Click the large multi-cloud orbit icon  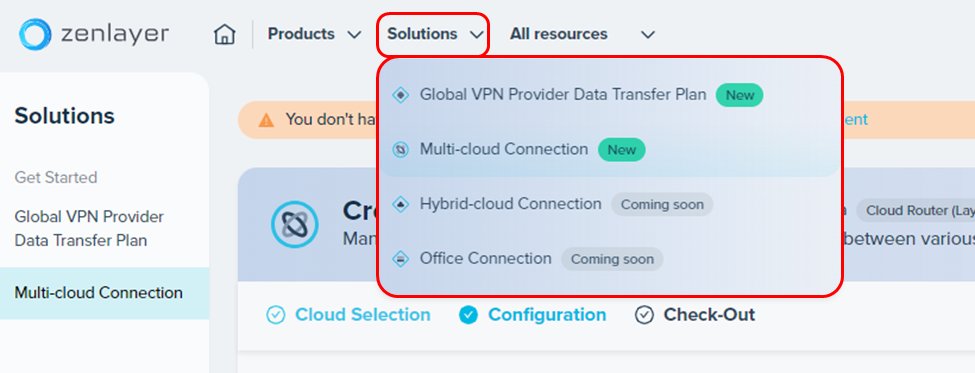[x=295, y=224]
